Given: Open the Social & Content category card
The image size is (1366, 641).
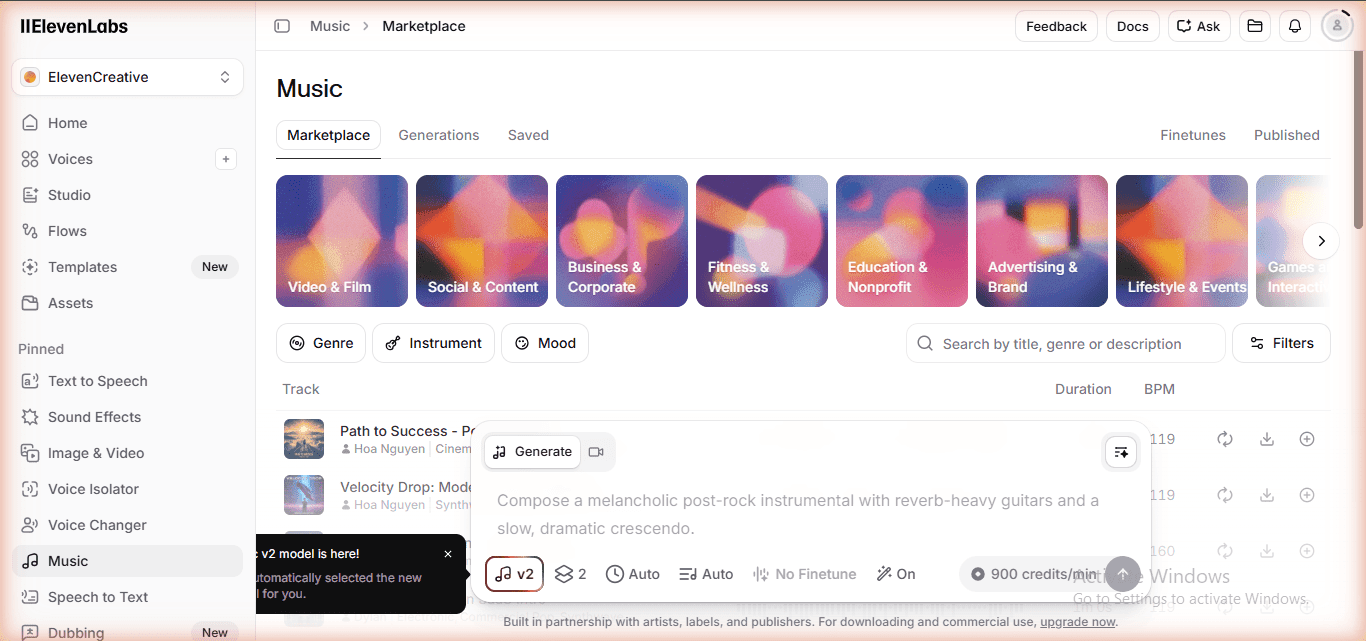Looking at the screenshot, I should click(482, 241).
